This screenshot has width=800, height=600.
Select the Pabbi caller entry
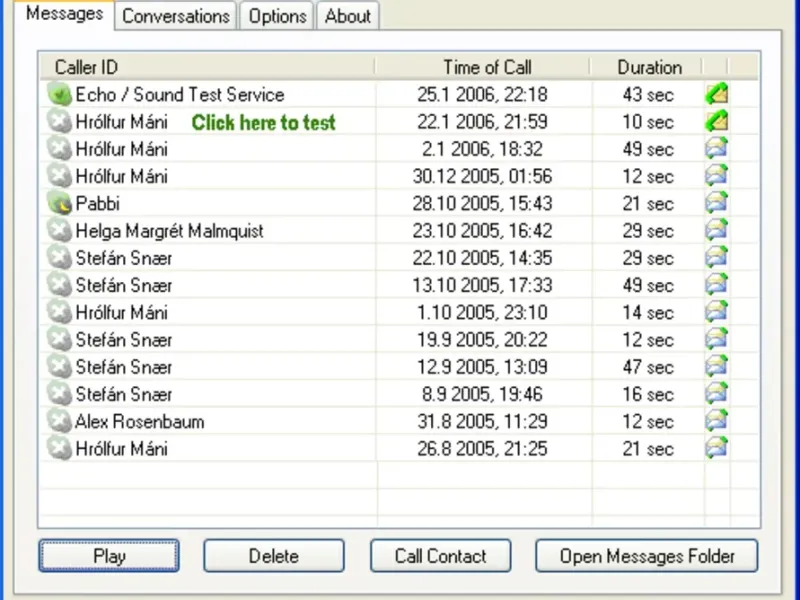pos(97,204)
